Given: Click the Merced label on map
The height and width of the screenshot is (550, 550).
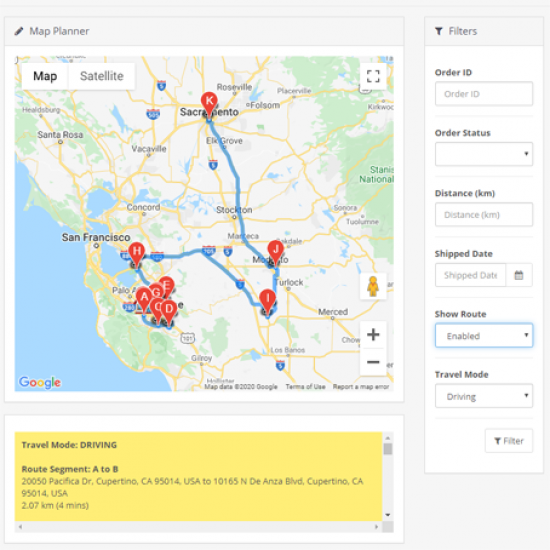Looking at the screenshot, I should pyautogui.click(x=333, y=311).
